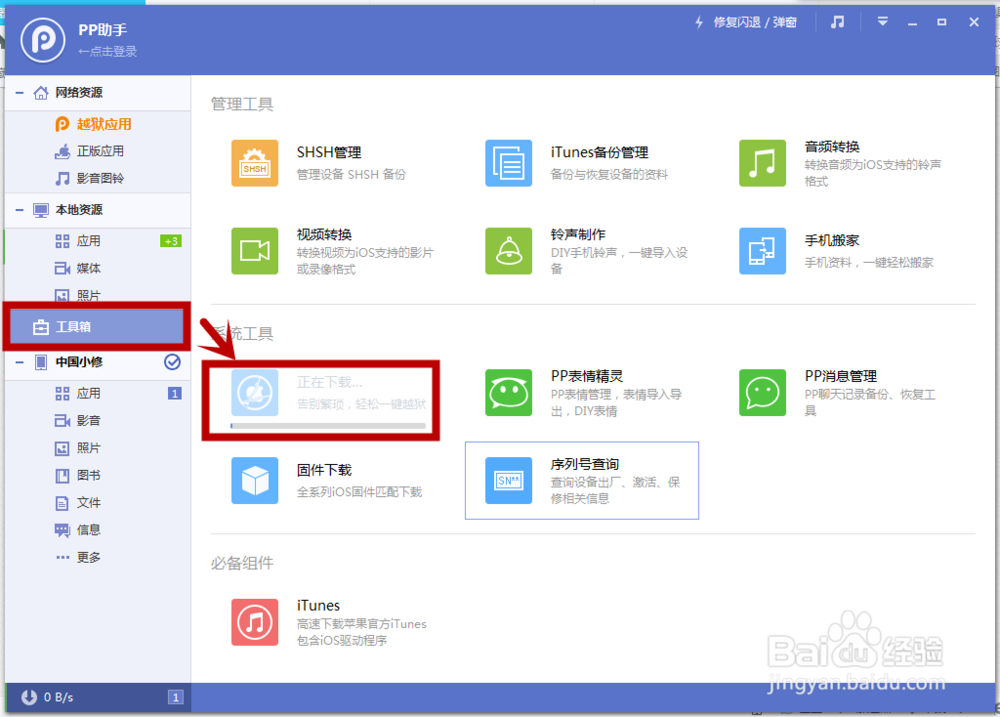Image resolution: width=1000 pixels, height=717 pixels.
Task: Open iTunes备份管理 tool icon
Action: [508, 163]
